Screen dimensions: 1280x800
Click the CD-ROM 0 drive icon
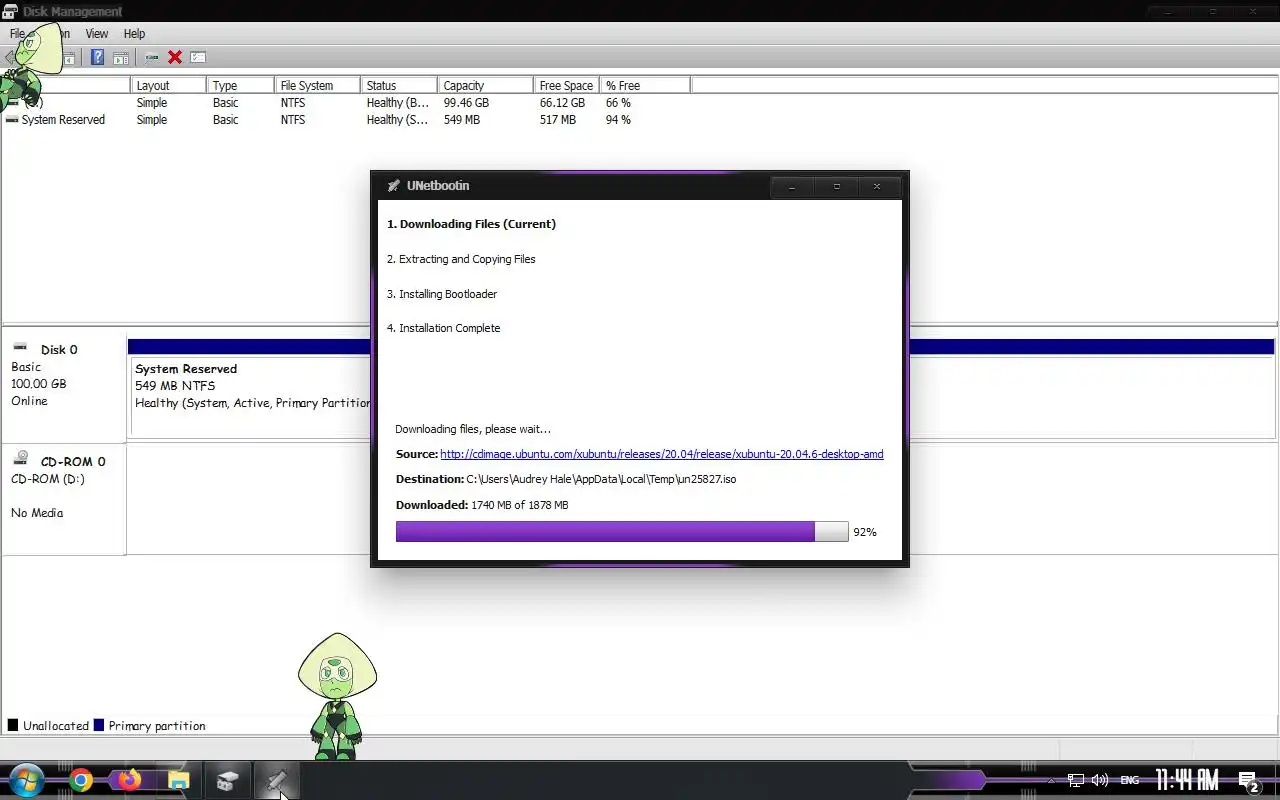click(20, 458)
